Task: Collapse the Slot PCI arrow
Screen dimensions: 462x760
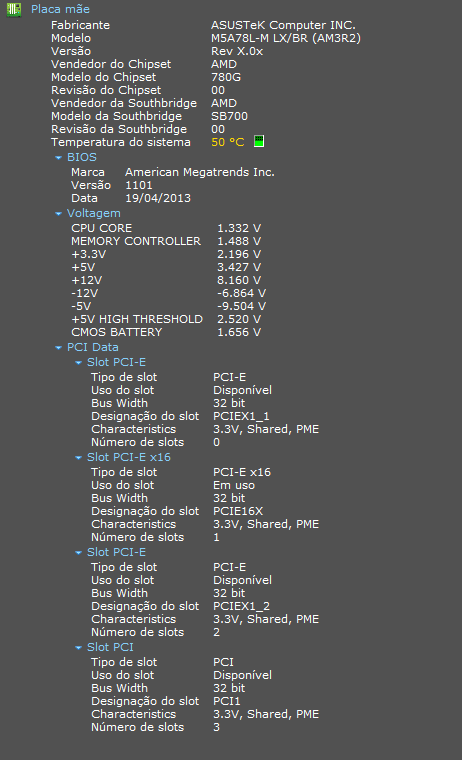Action: [79, 648]
